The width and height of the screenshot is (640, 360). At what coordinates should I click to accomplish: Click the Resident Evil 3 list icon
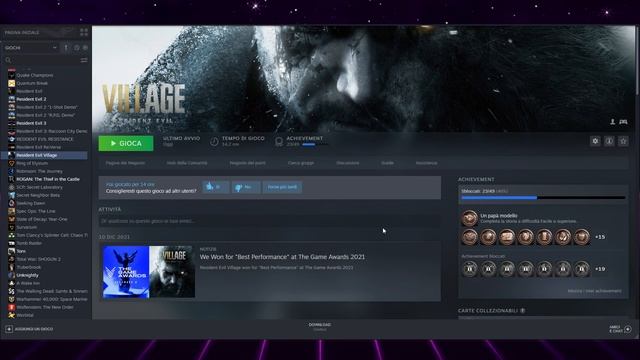coord(11,123)
